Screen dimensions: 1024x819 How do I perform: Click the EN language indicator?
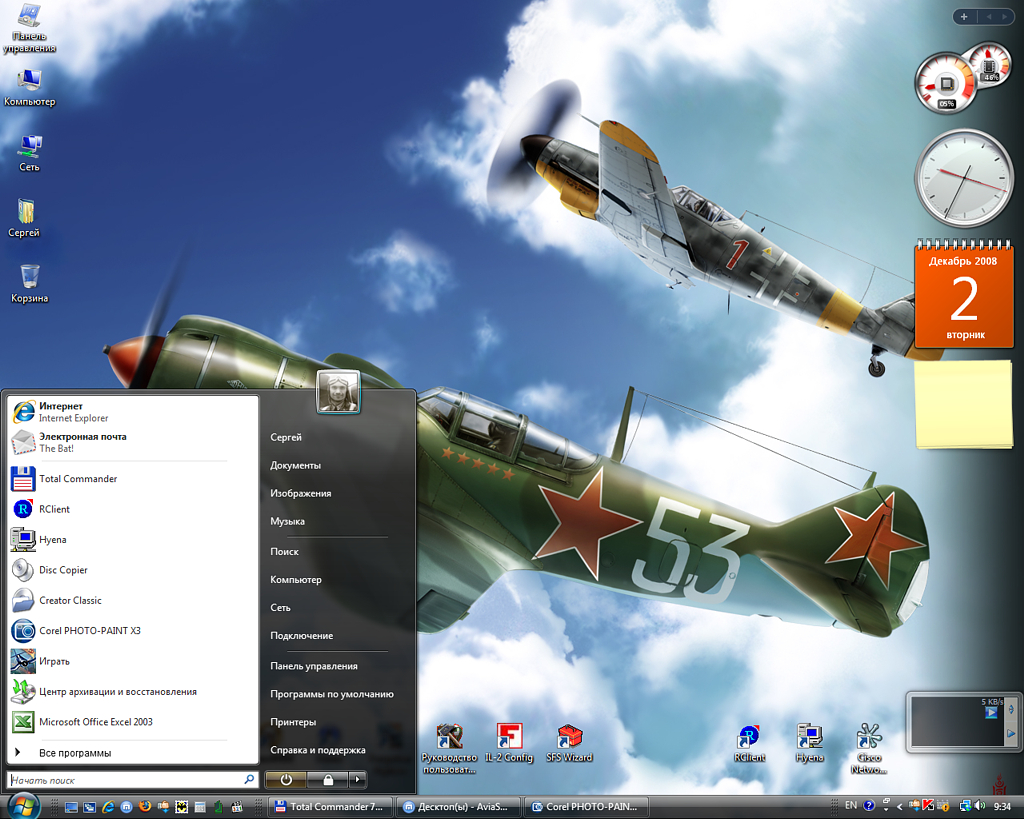click(851, 805)
